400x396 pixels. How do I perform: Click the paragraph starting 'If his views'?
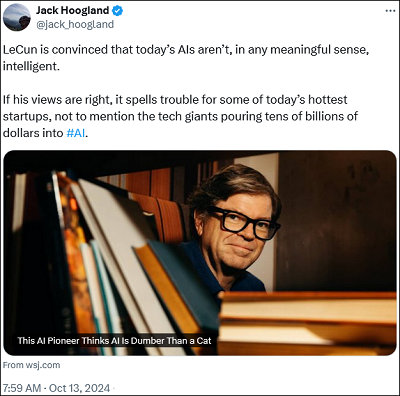[x=180, y=116]
